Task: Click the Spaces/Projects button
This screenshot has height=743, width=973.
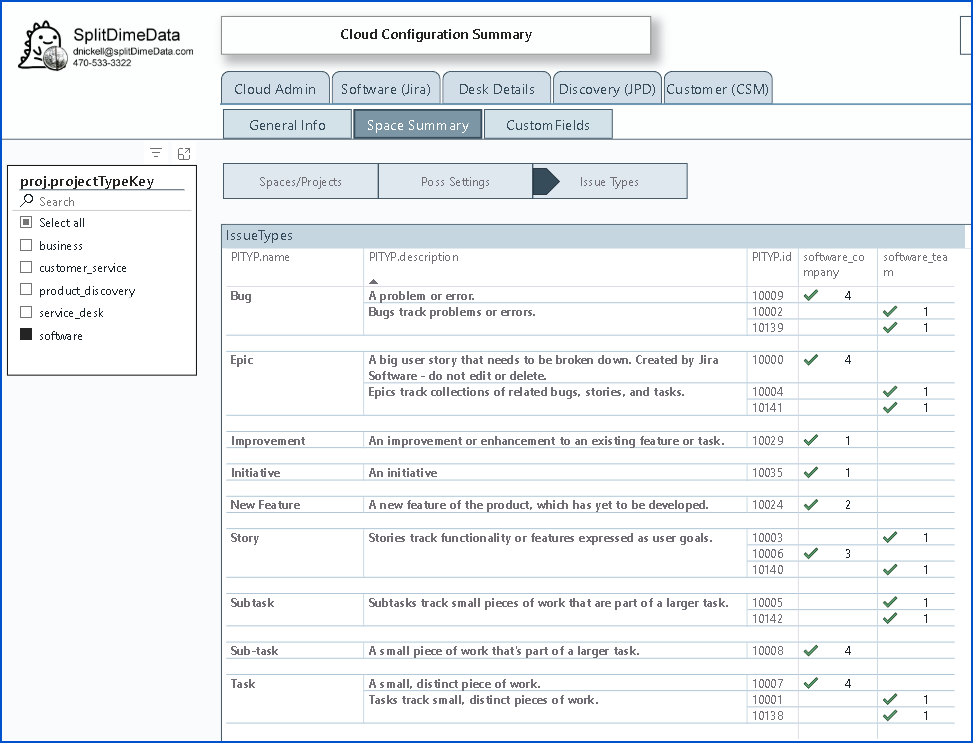Action: tap(300, 181)
